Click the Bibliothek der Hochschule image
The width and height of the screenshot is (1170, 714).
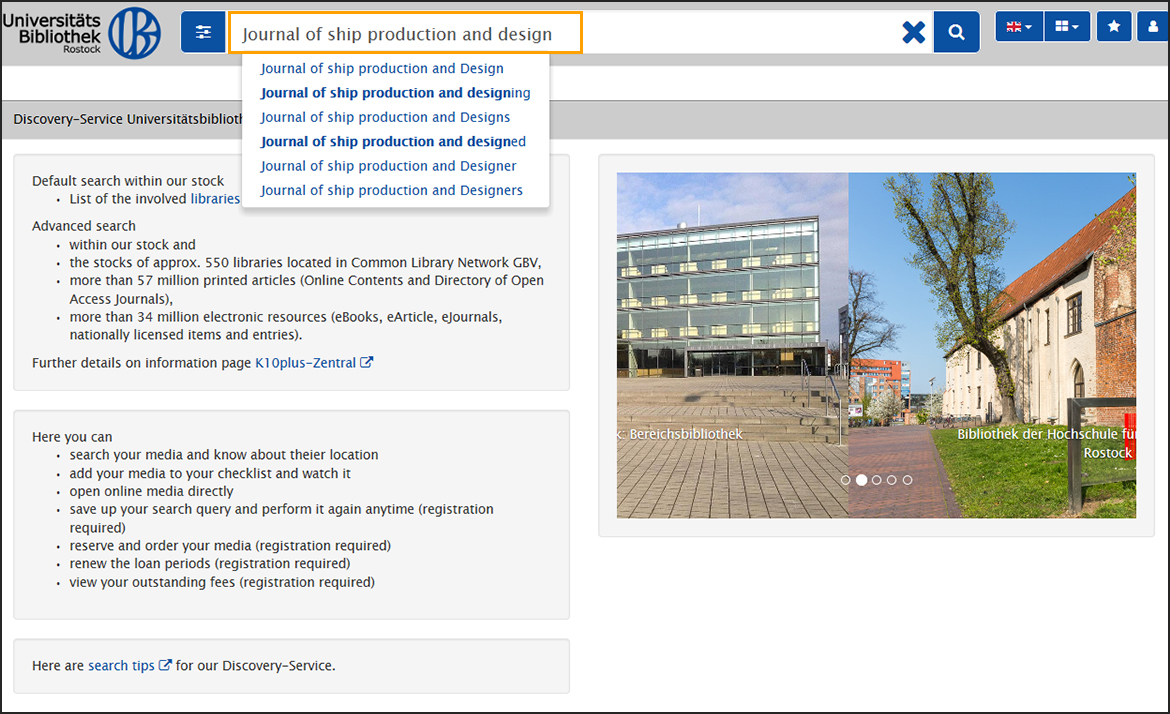coord(992,345)
